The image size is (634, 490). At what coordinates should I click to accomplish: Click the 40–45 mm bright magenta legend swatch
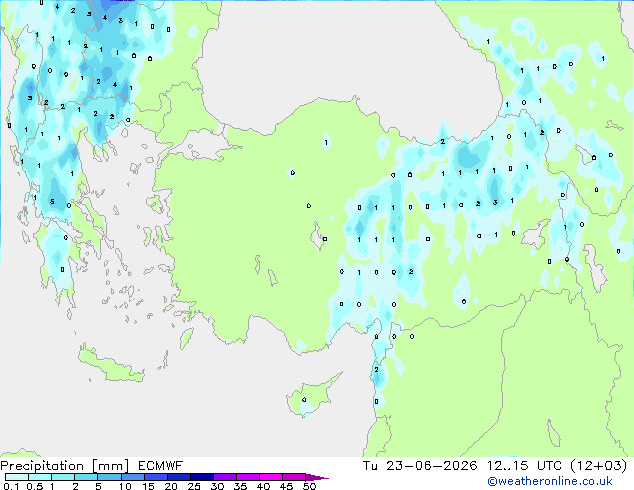point(271,477)
